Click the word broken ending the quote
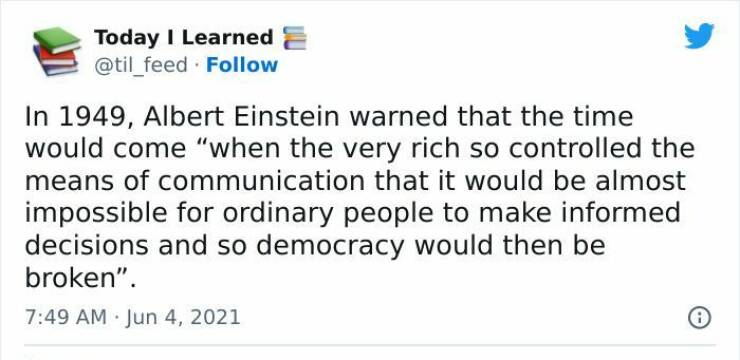Image resolution: width=740 pixels, height=360 pixels. click(70, 278)
